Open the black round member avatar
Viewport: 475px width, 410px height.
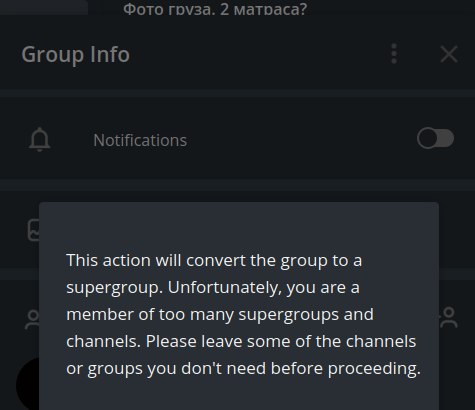tap(28, 384)
